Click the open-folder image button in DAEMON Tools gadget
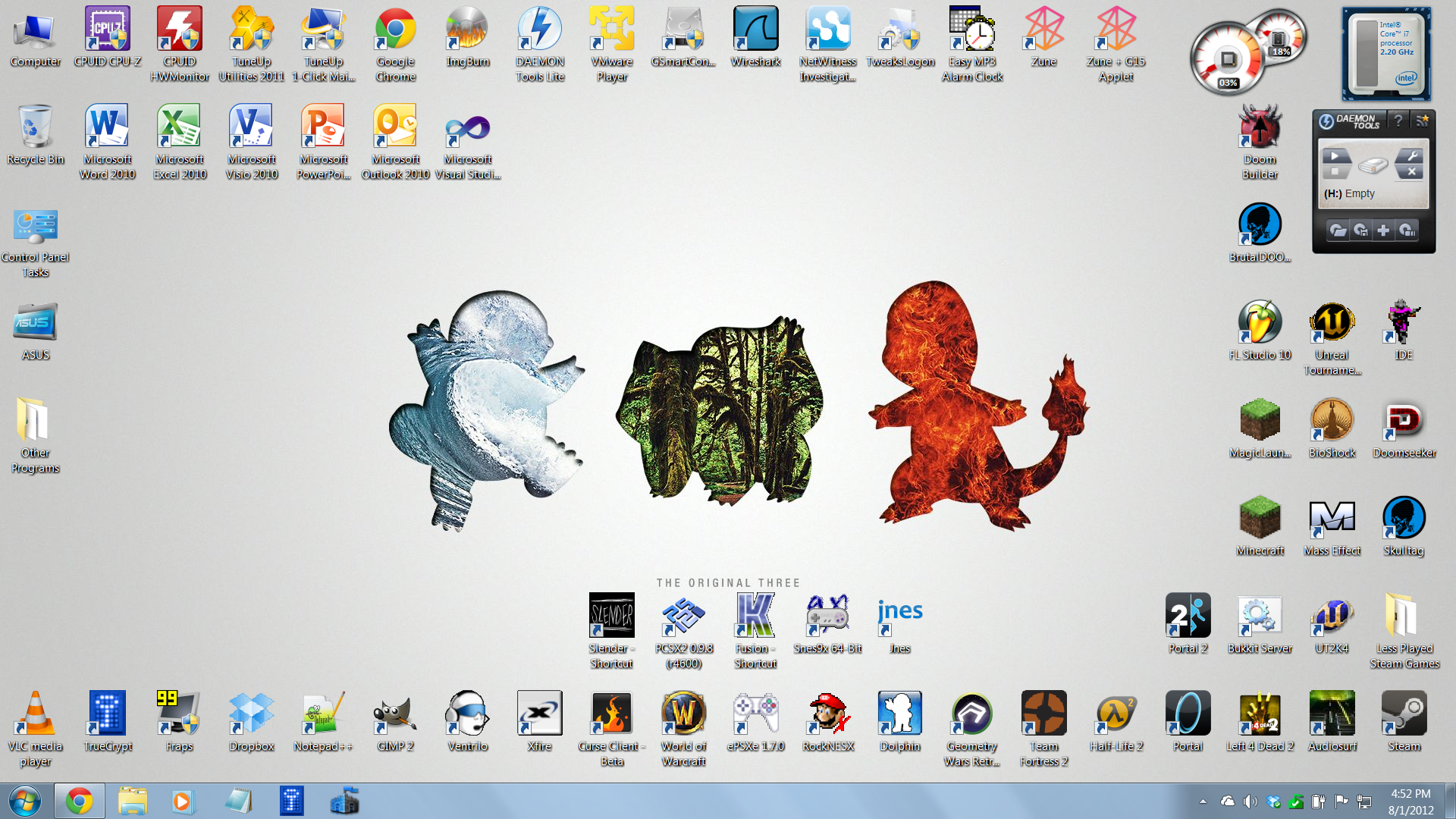Screen dimensions: 1456x819 coord(1338,231)
